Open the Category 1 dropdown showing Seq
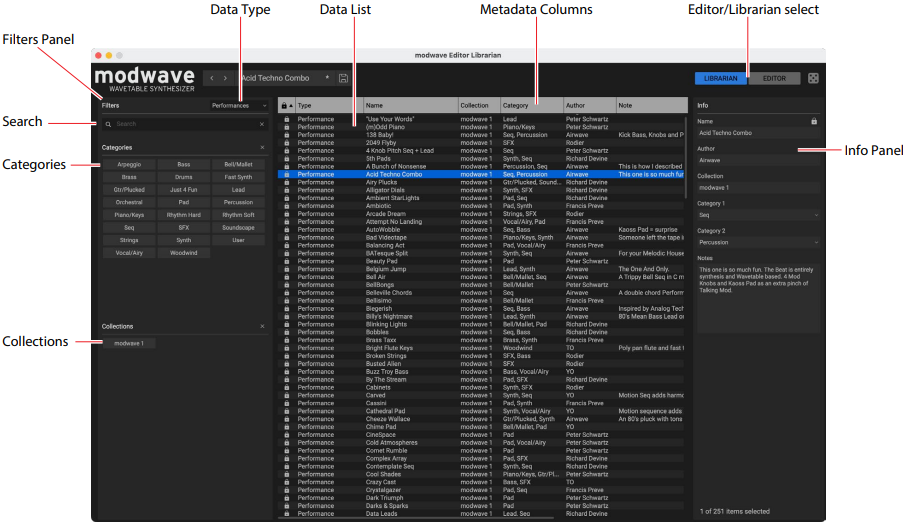Viewport: 905px width, 526px height. pyautogui.click(x=756, y=215)
